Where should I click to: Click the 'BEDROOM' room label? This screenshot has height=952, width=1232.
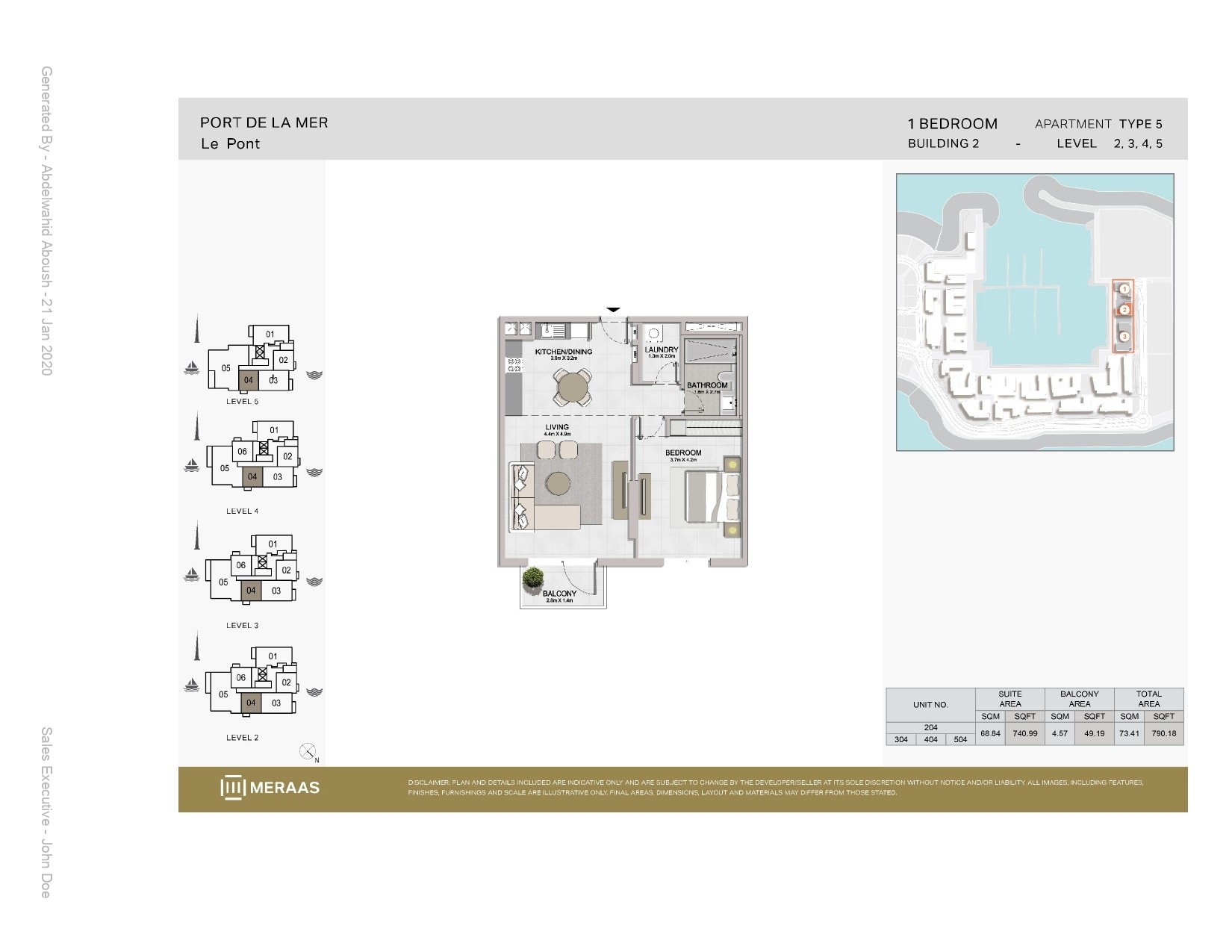683,453
